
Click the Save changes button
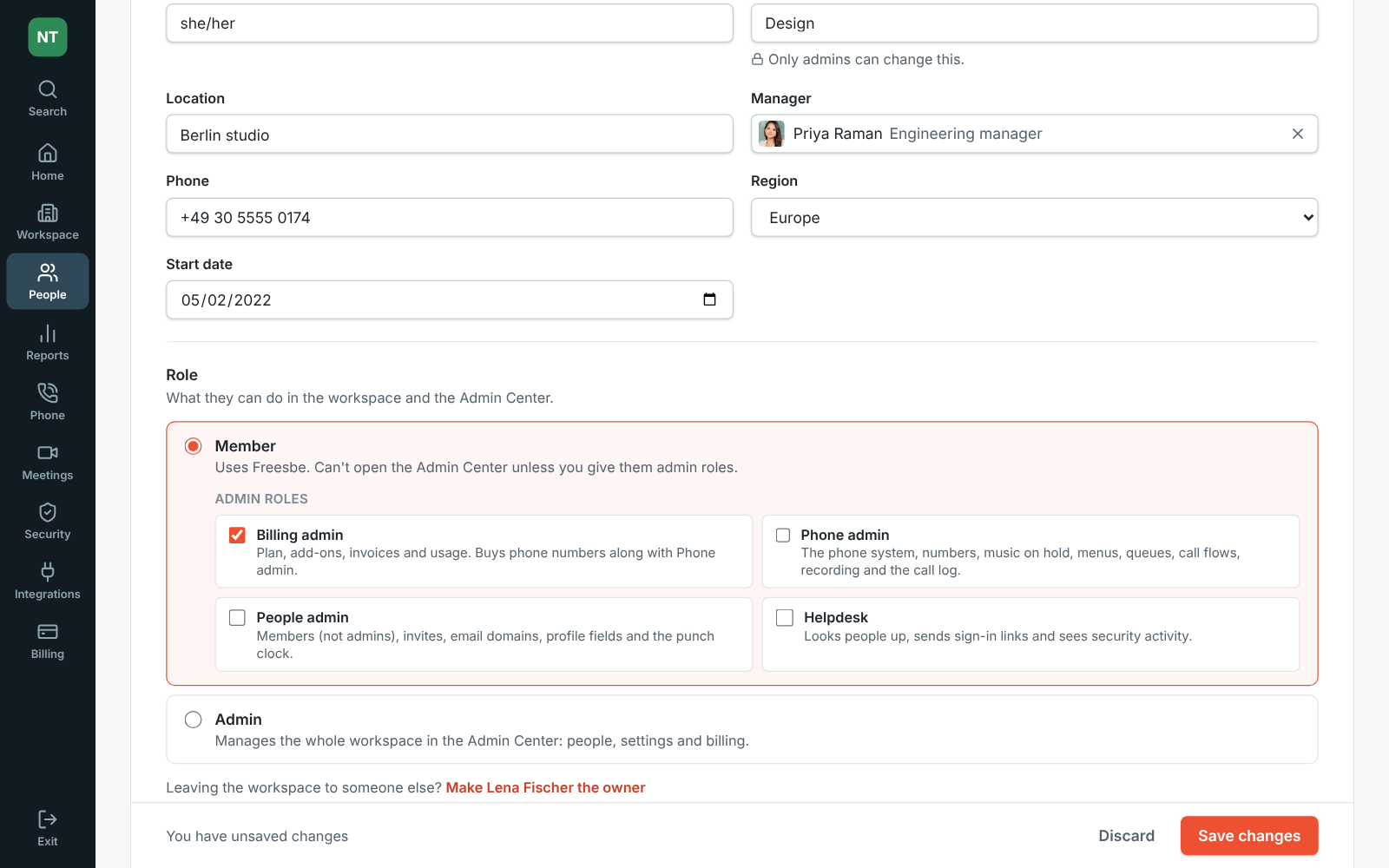coord(1249,836)
